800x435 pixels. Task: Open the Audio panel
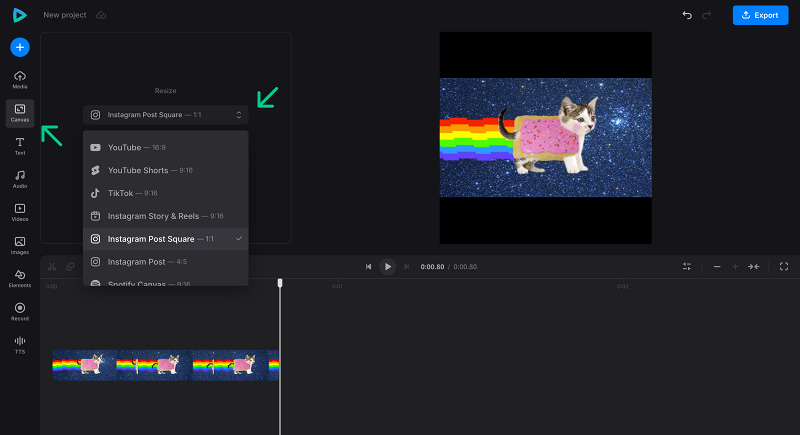pyautogui.click(x=20, y=179)
